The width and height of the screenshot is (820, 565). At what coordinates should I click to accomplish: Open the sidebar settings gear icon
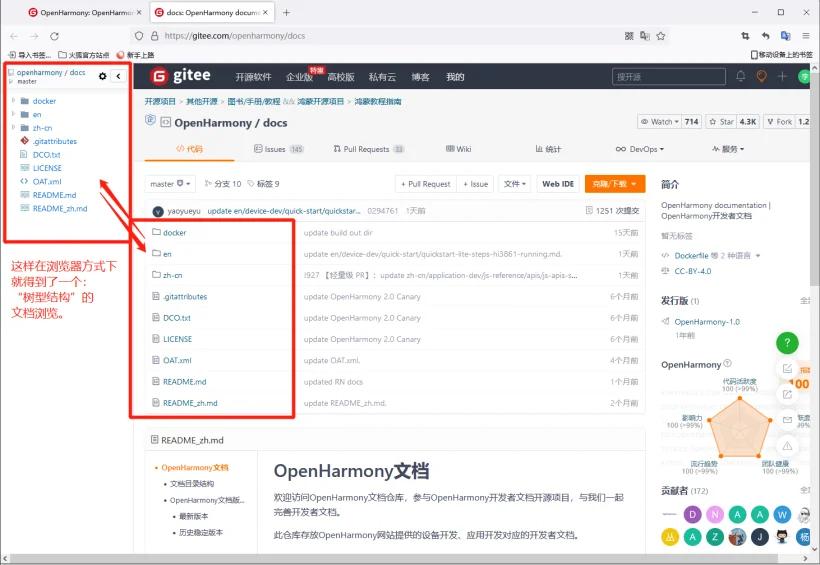point(102,76)
